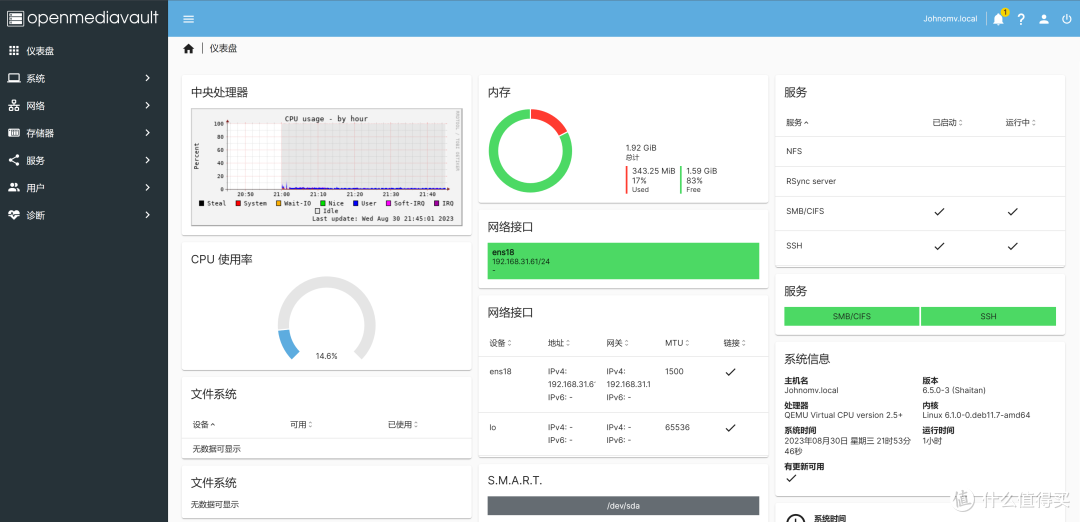Click the 343.25 MiB used memory value
This screenshot has width=1080, height=522.
(654, 171)
